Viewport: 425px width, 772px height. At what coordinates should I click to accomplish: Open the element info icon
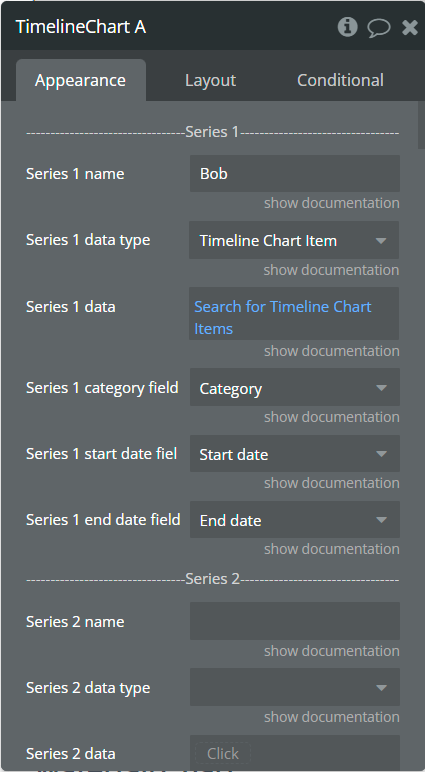tap(347, 27)
